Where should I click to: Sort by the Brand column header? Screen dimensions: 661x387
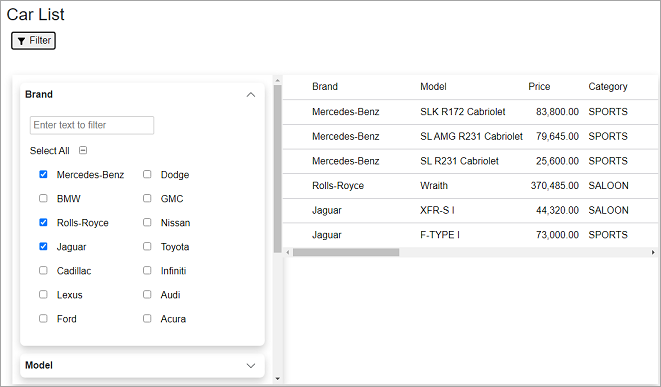click(325, 87)
